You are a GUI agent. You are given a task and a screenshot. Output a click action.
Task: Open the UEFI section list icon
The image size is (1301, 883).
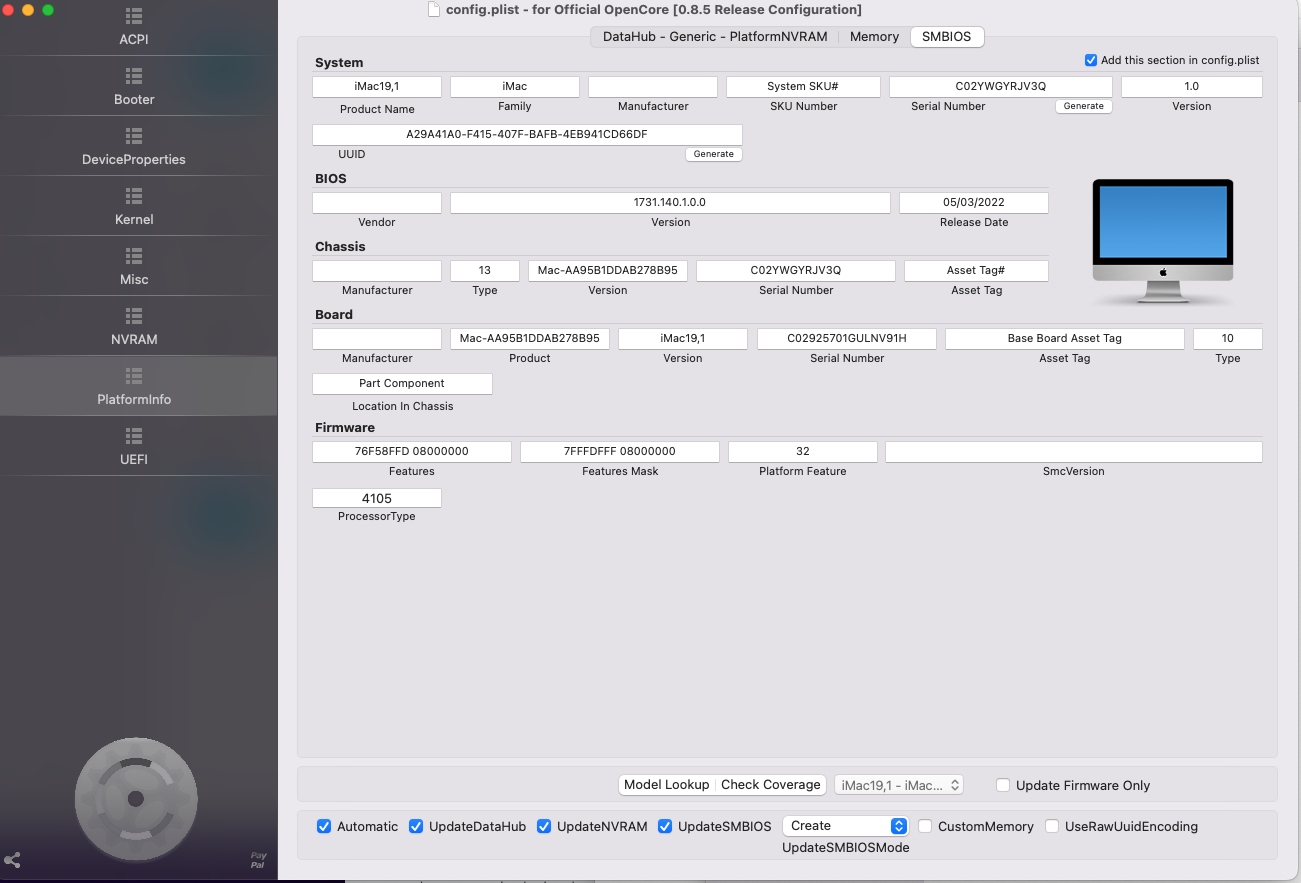[x=134, y=436]
